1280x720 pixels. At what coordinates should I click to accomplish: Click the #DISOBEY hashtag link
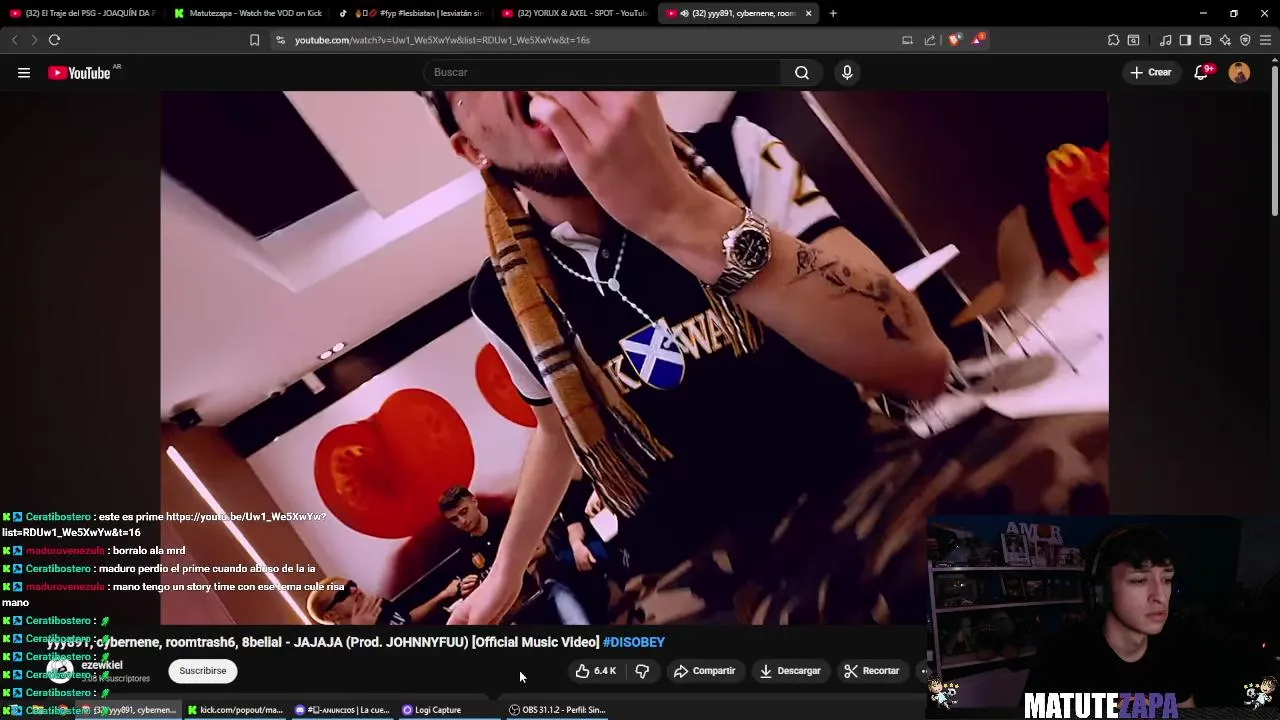pos(634,642)
